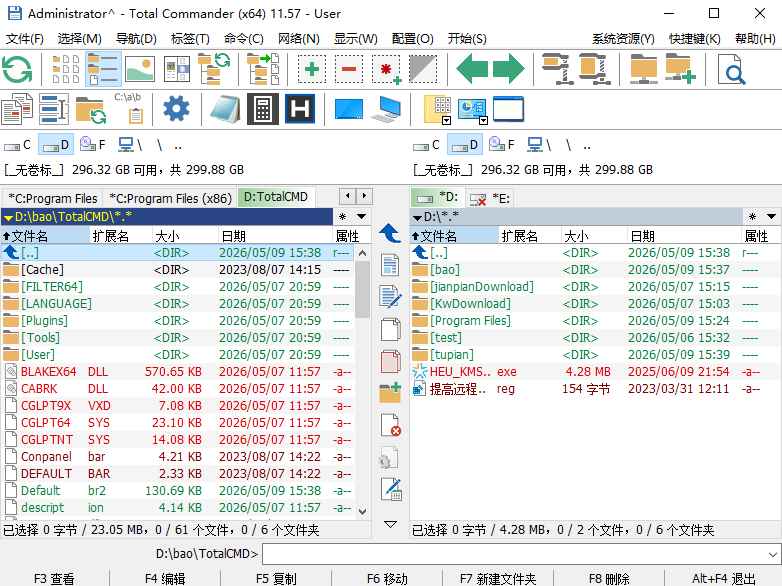The image size is (782, 586).
Task: Select BLAKEX64 DLL file row
Action: pos(178,372)
